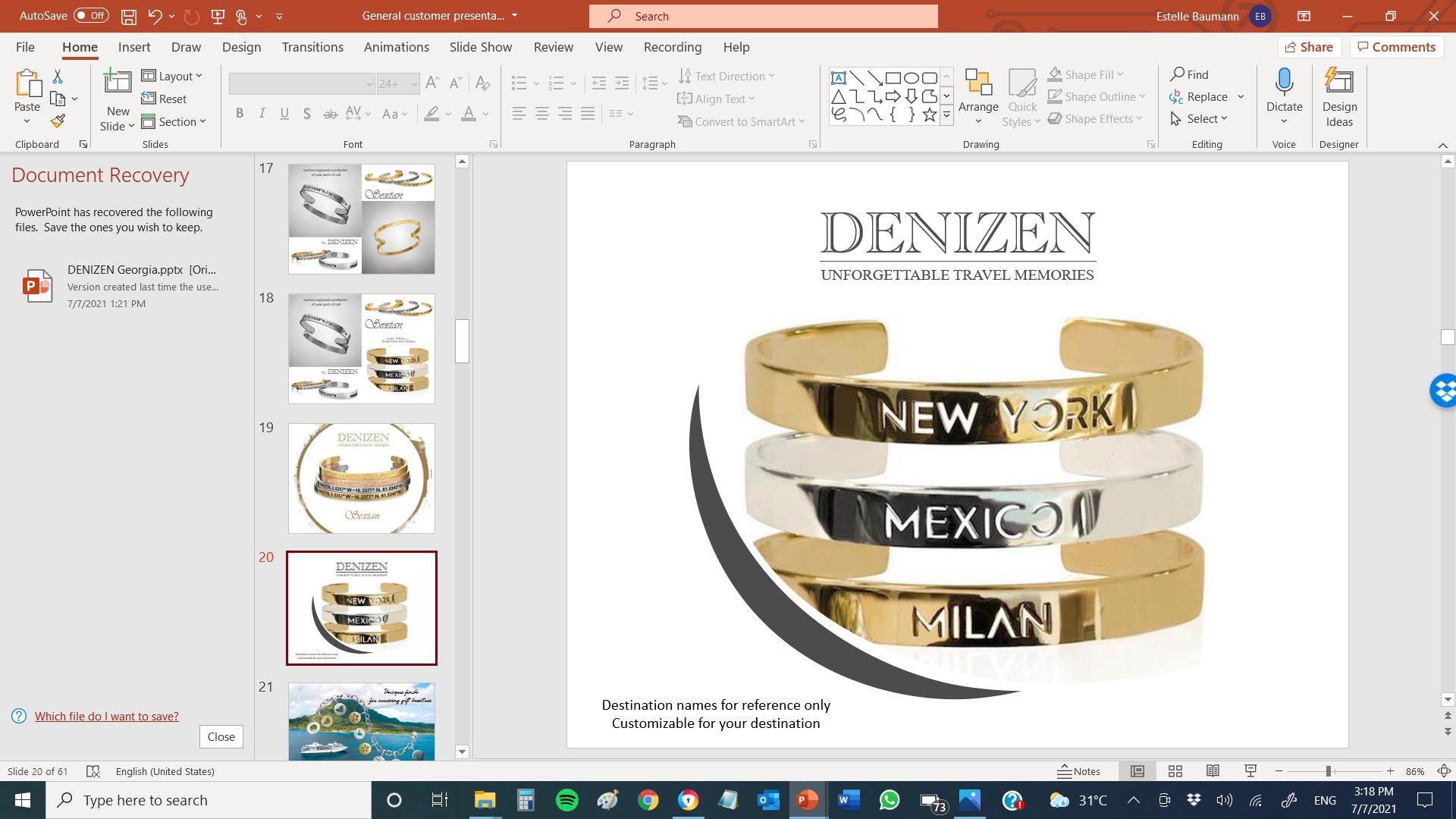Screen dimensions: 1456x819
Task: Click the Arrange shapes button
Action: point(978,97)
